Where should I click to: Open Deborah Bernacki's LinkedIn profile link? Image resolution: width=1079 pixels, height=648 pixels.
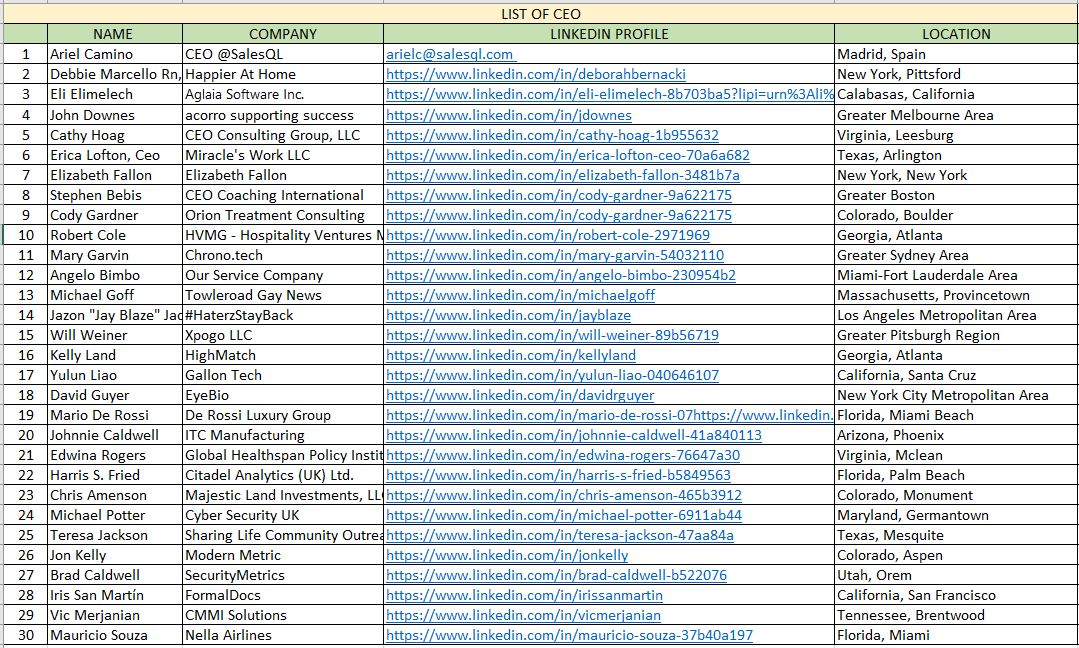pos(535,74)
